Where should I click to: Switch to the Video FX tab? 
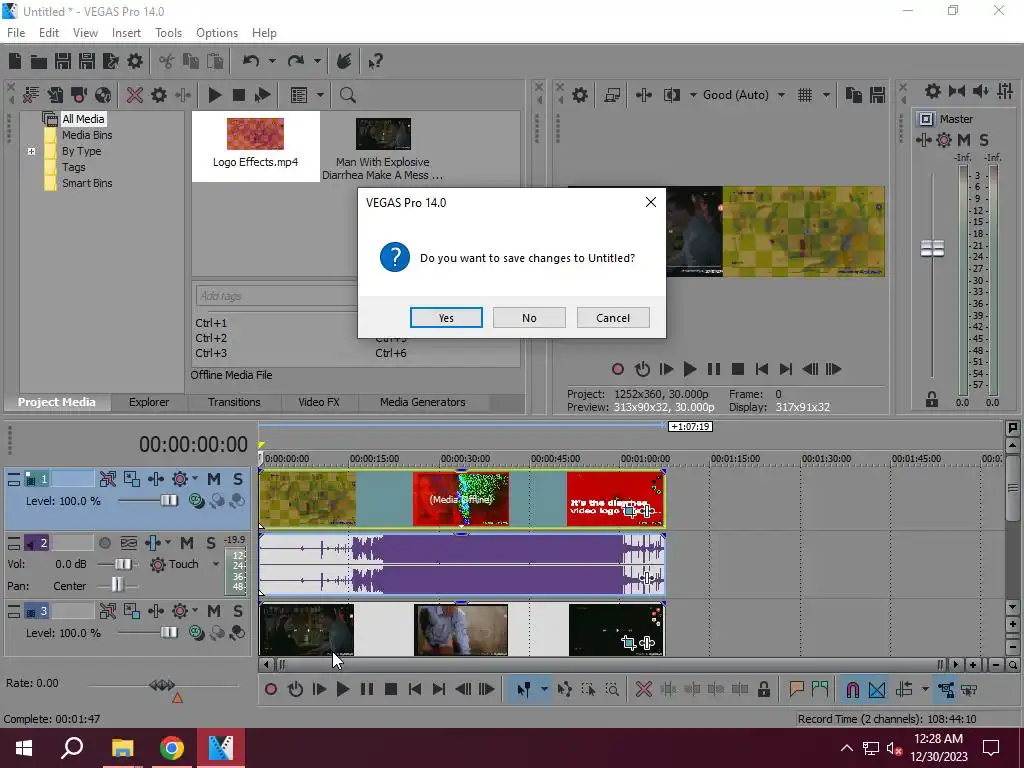pos(319,402)
